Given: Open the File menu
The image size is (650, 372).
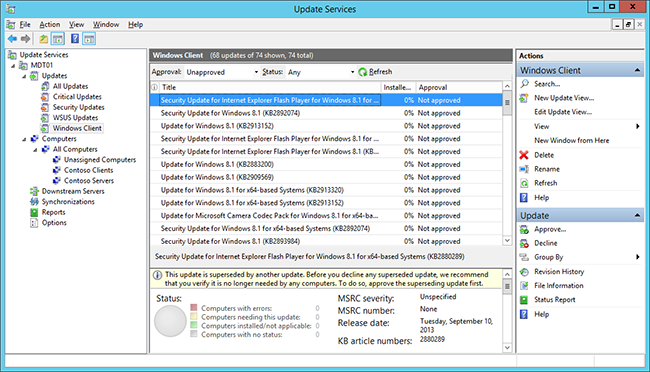Looking at the screenshot, I should [25, 24].
